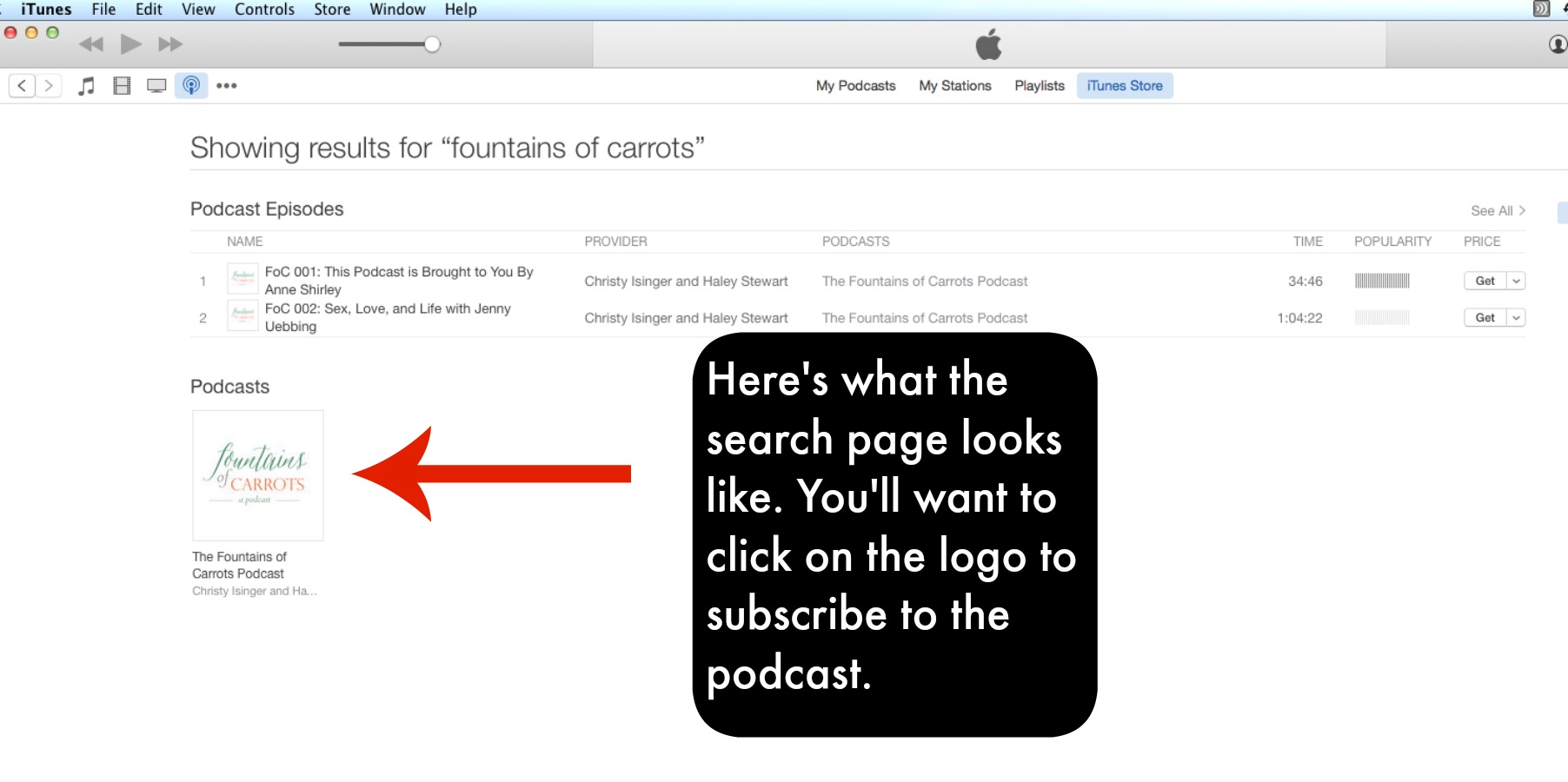Click provider name in FoC 001 row
Screen dimensions: 1568x782
tap(686, 281)
